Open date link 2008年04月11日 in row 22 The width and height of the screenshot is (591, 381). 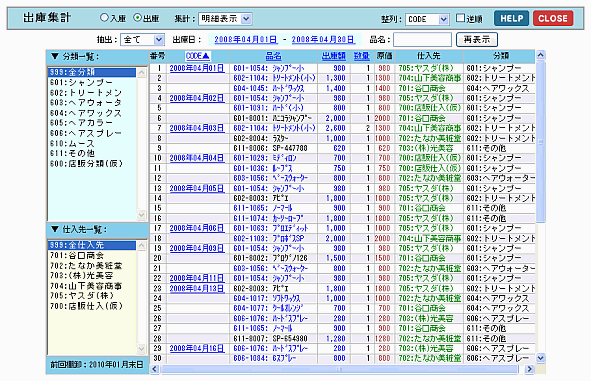pos(197,278)
